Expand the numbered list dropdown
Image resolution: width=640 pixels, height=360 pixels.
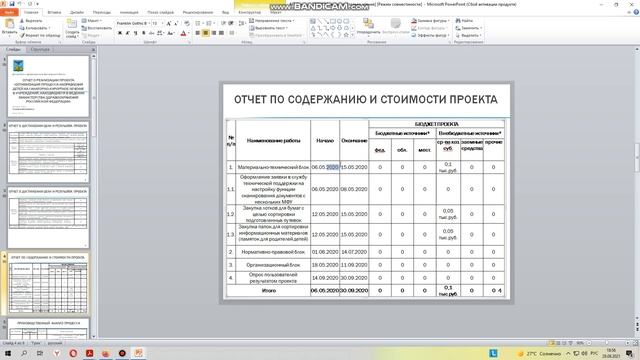tap(214, 23)
